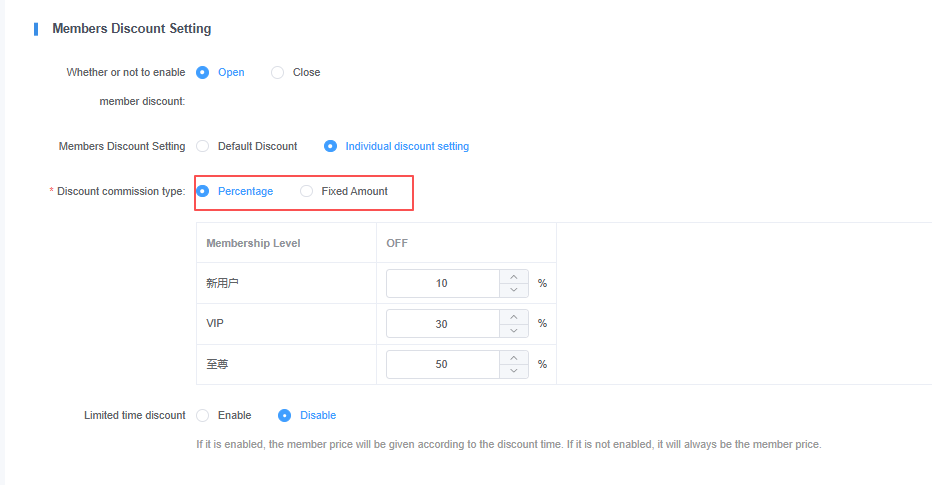This screenshot has height=485, width=932.
Task: Click up arrow on VIP discount
Action: pos(513,317)
